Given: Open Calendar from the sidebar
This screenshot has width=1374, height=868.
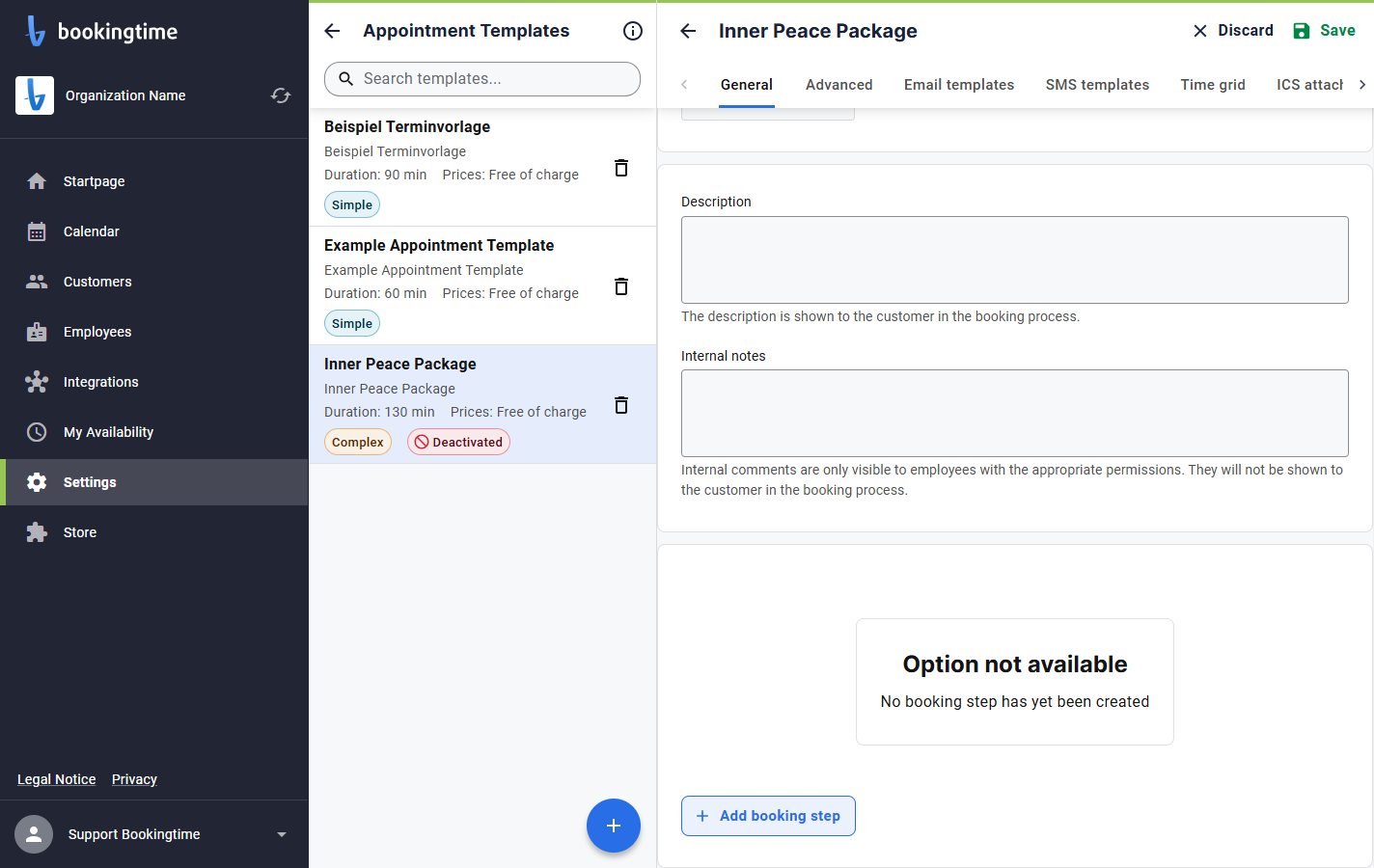Looking at the screenshot, I should coord(154,231).
